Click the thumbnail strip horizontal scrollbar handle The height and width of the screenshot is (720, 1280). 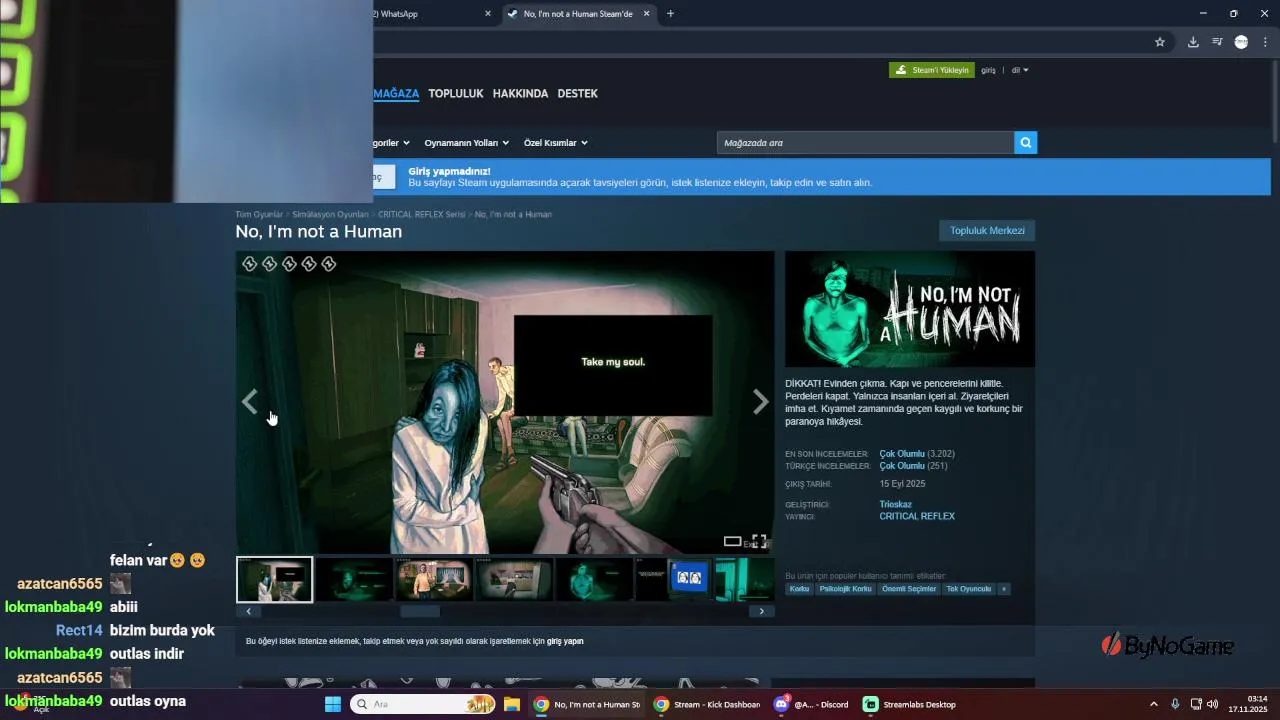[420, 611]
